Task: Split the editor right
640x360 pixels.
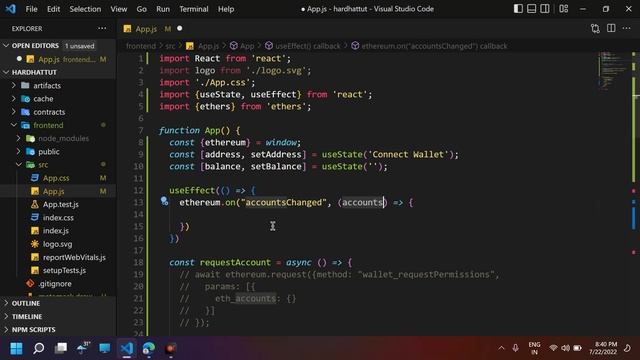Action: (x=611, y=28)
